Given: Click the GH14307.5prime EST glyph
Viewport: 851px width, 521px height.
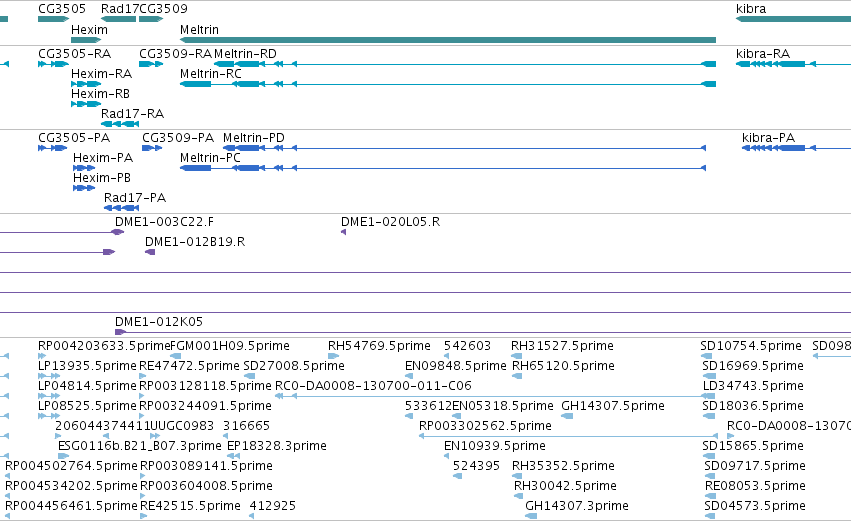Looking at the screenshot, I should pos(567,416).
